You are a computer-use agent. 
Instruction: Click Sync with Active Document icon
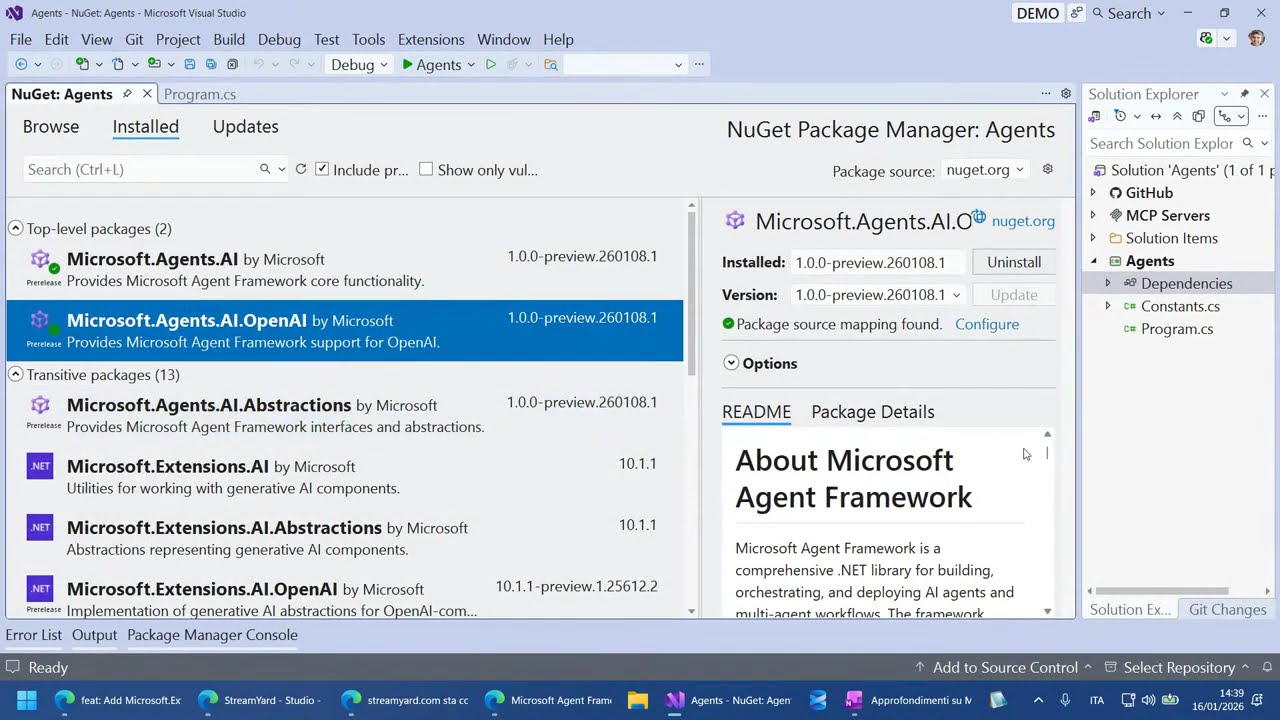click(x=1156, y=116)
